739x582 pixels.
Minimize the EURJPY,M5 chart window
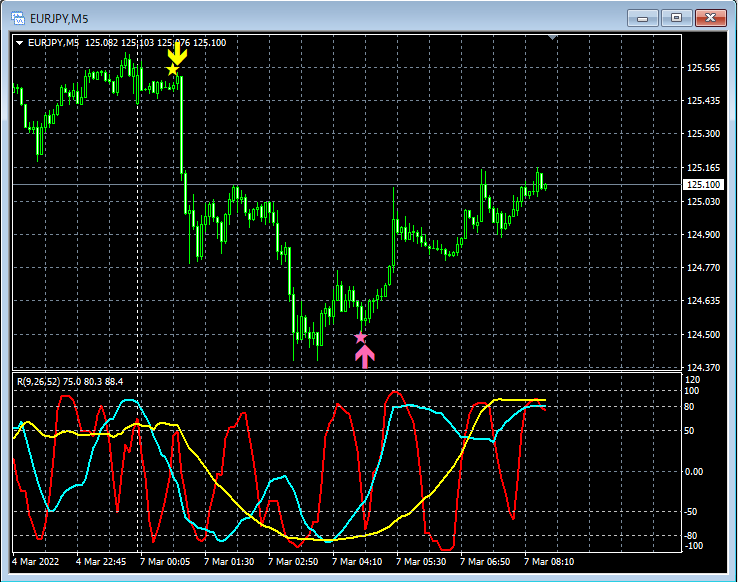(x=642, y=18)
